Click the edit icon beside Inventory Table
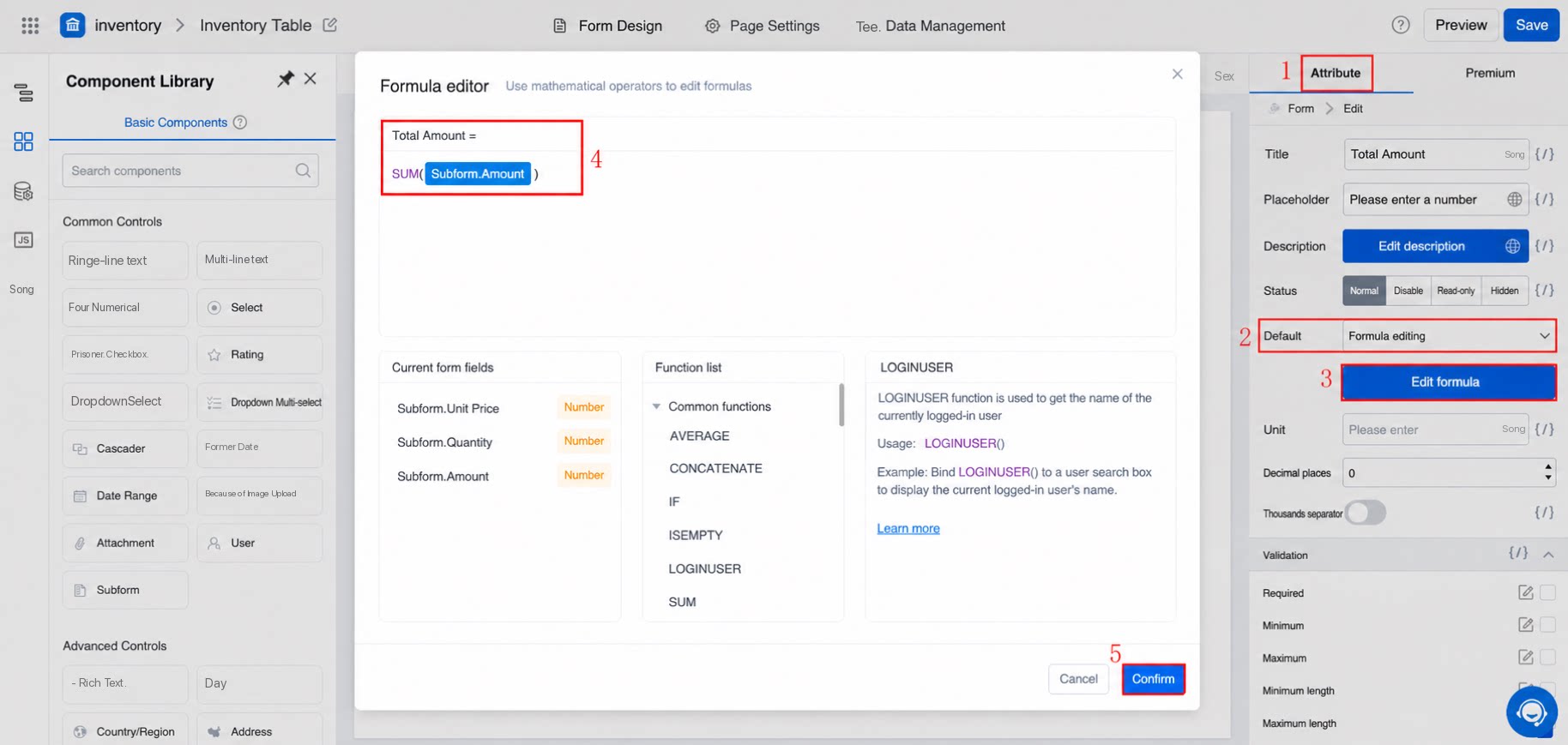1568x745 pixels. point(330,25)
